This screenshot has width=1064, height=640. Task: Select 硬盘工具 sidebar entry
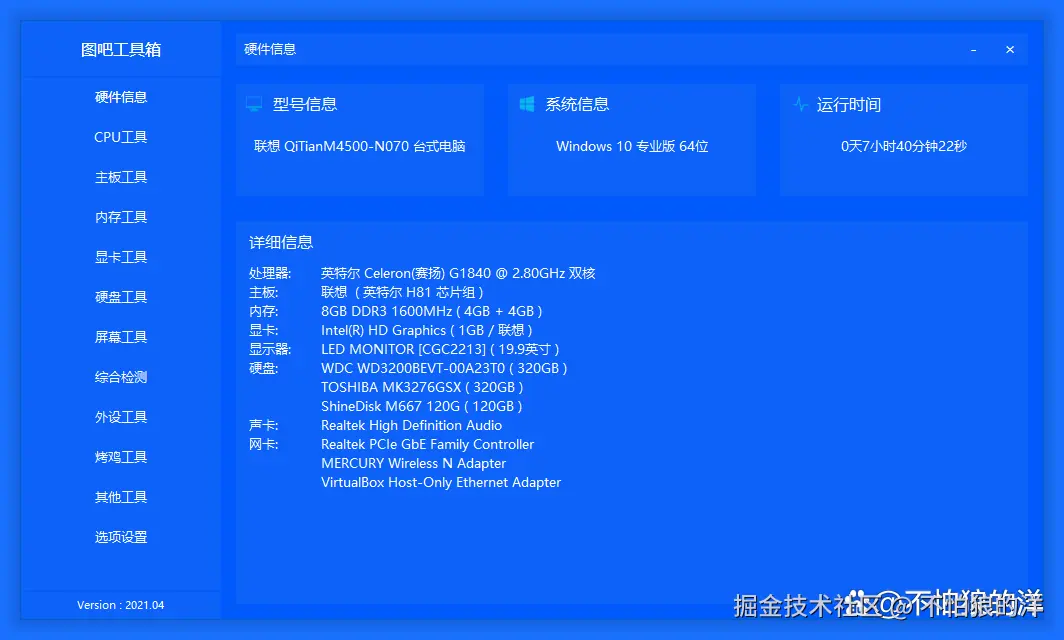pos(121,297)
